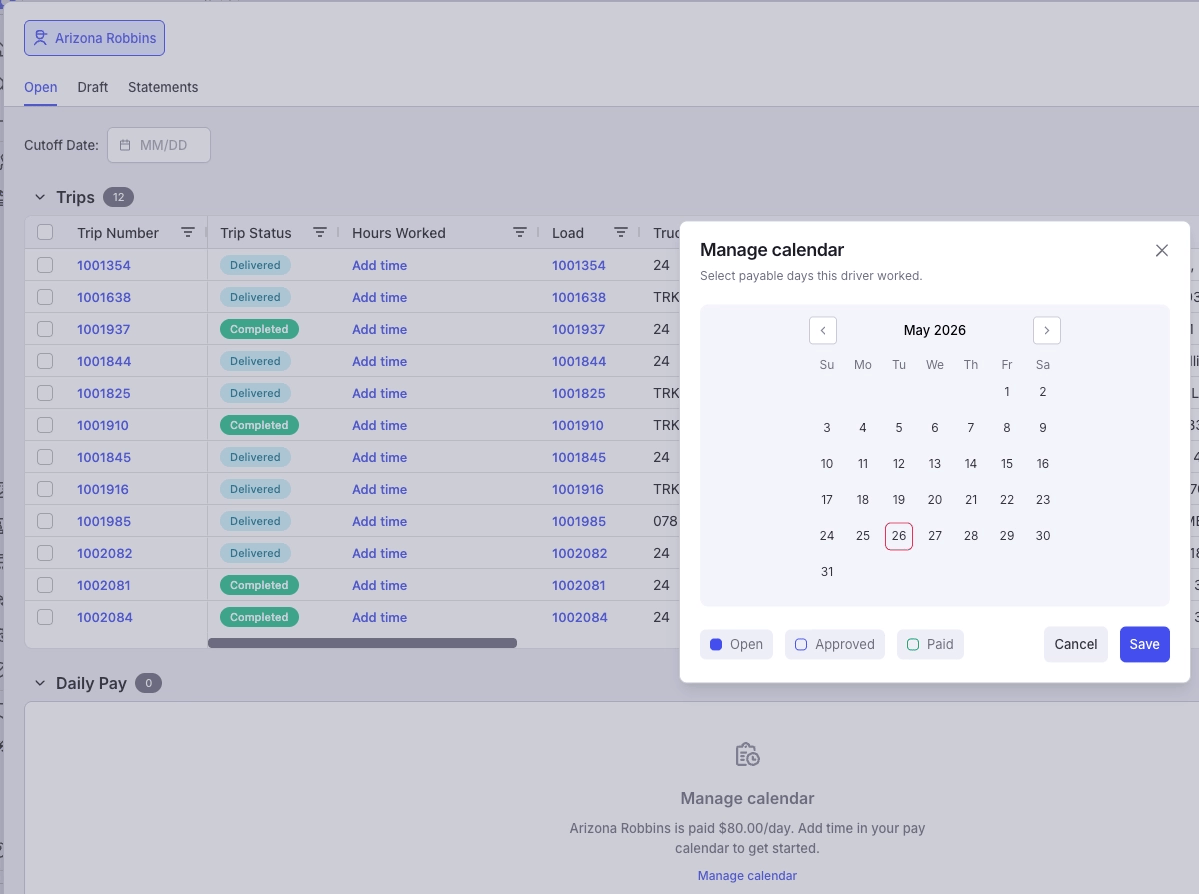Check the box for trip 1002084
Screen dimensions: 1199x894
[x=45, y=617]
